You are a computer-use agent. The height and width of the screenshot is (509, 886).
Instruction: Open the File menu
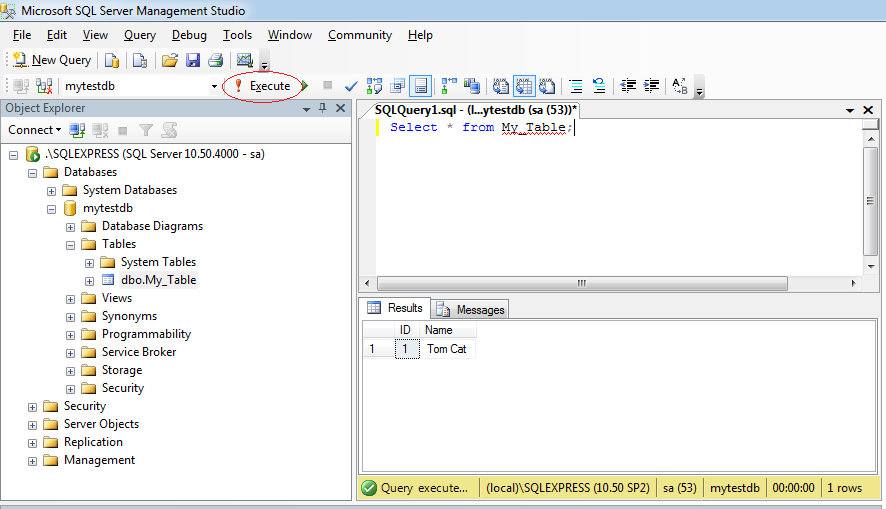22,35
